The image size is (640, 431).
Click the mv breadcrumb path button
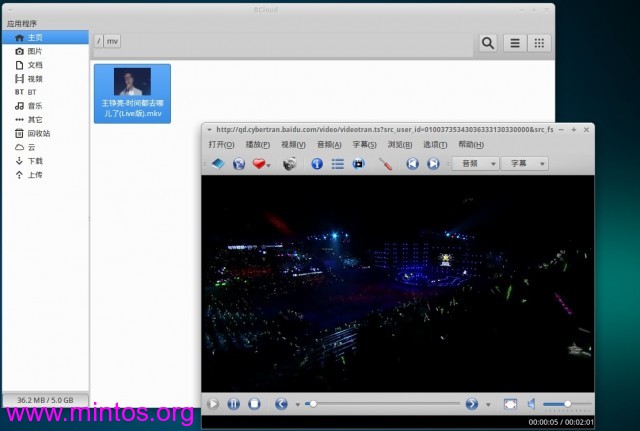click(x=112, y=41)
